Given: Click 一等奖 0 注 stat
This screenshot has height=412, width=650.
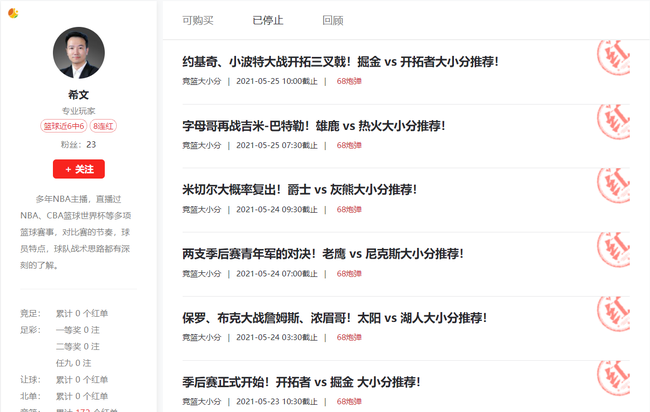Looking at the screenshot, I should [x=78, y=330].
